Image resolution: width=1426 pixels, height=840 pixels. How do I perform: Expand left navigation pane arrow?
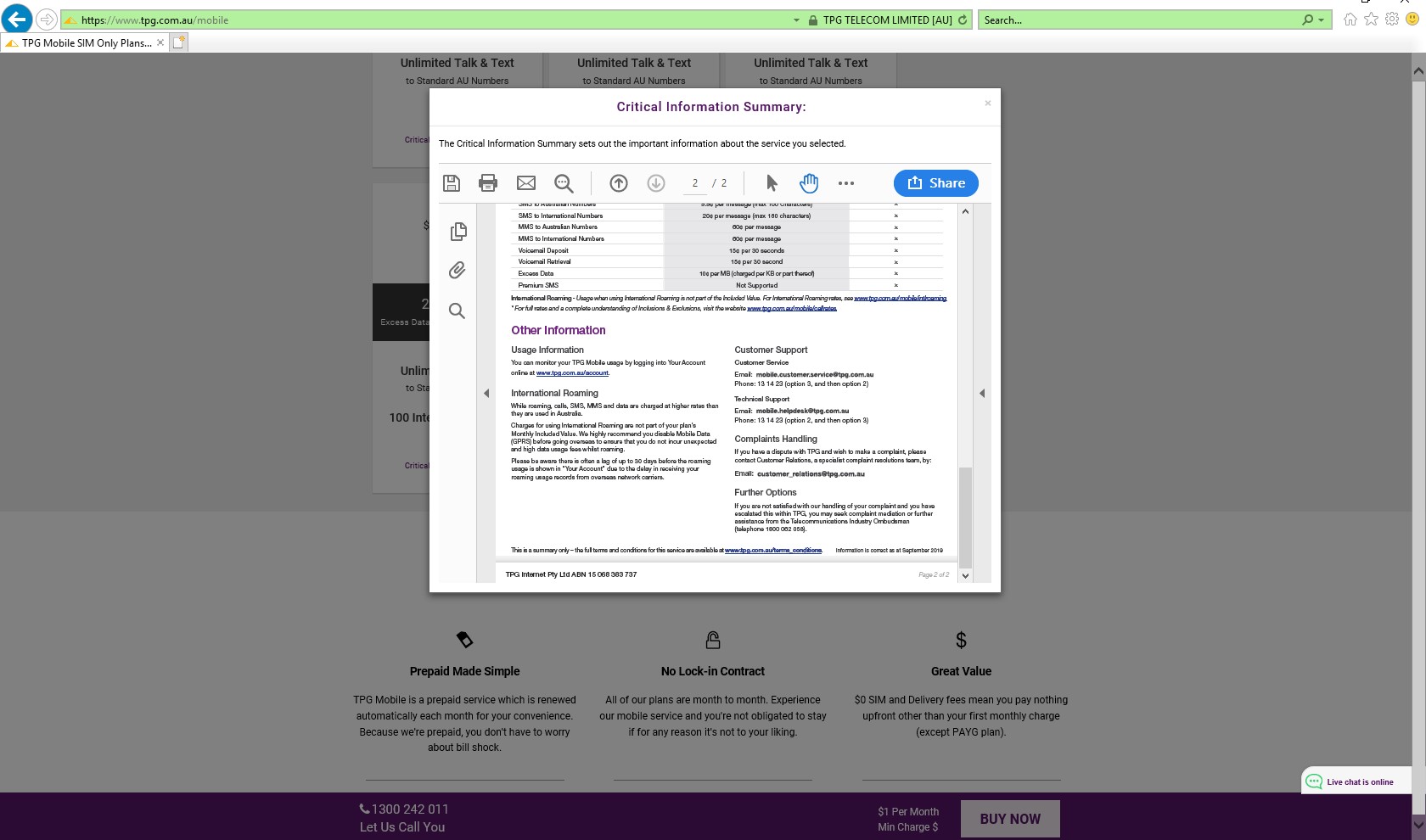486,393
